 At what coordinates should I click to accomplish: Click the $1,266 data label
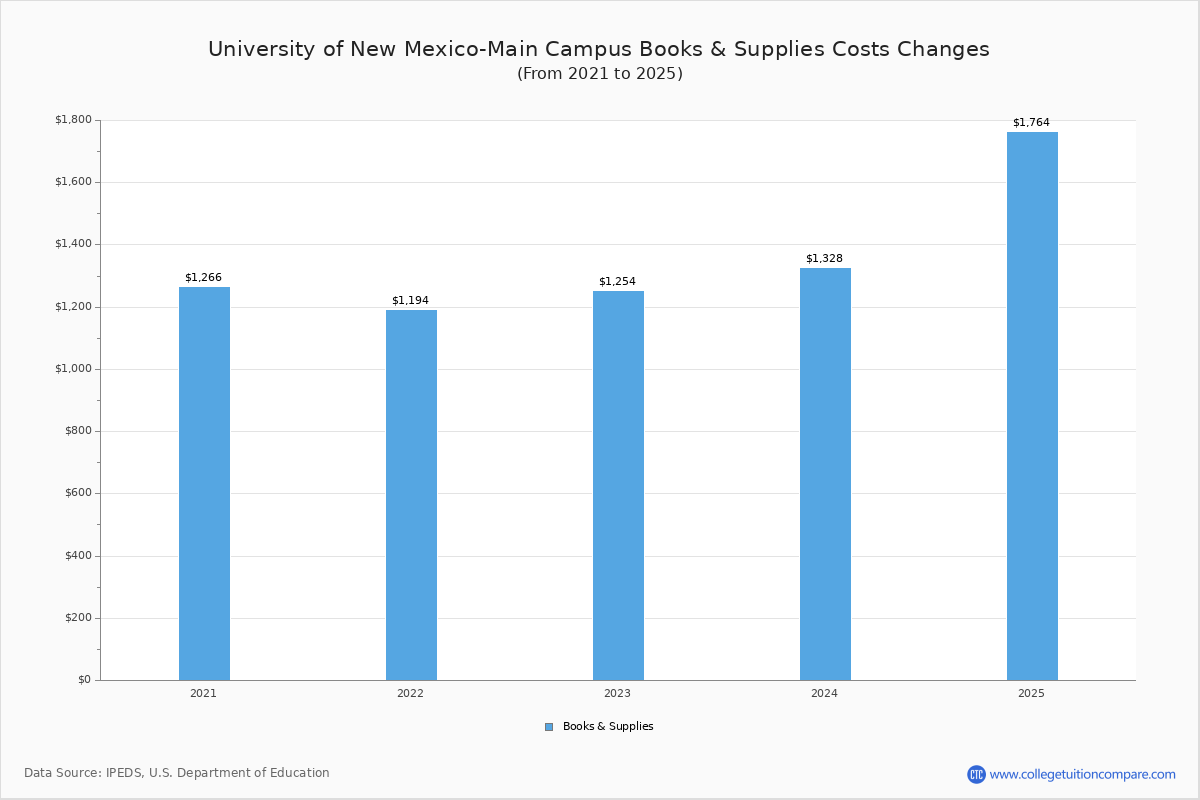click(203, 278)
